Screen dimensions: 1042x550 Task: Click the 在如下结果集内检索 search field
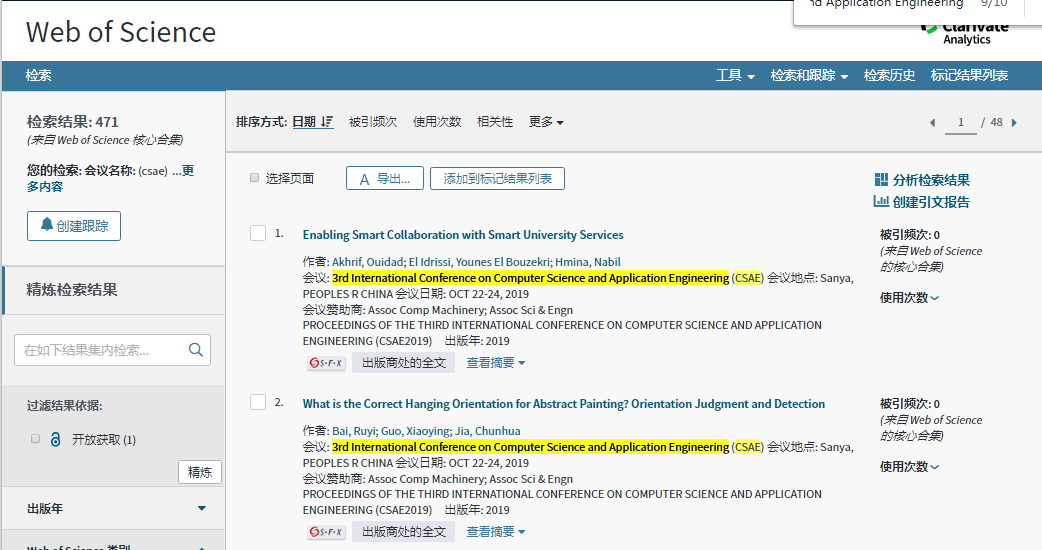pyautogui.click(x=100, y=350)
